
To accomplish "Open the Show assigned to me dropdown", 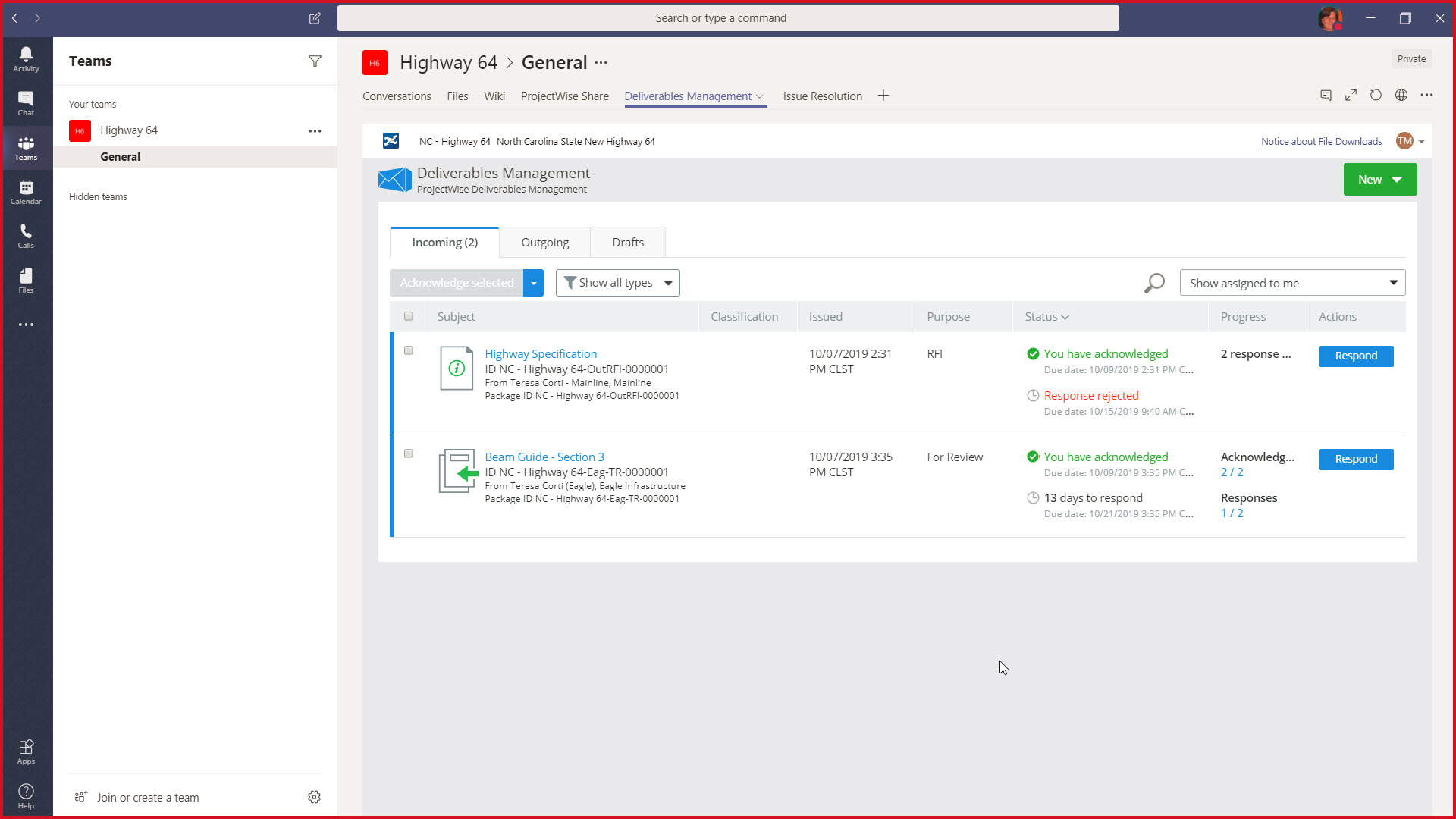I will [x=1291, y=283].
